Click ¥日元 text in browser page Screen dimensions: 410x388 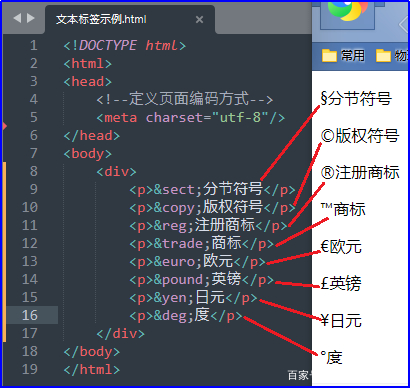tap(341, 321)
